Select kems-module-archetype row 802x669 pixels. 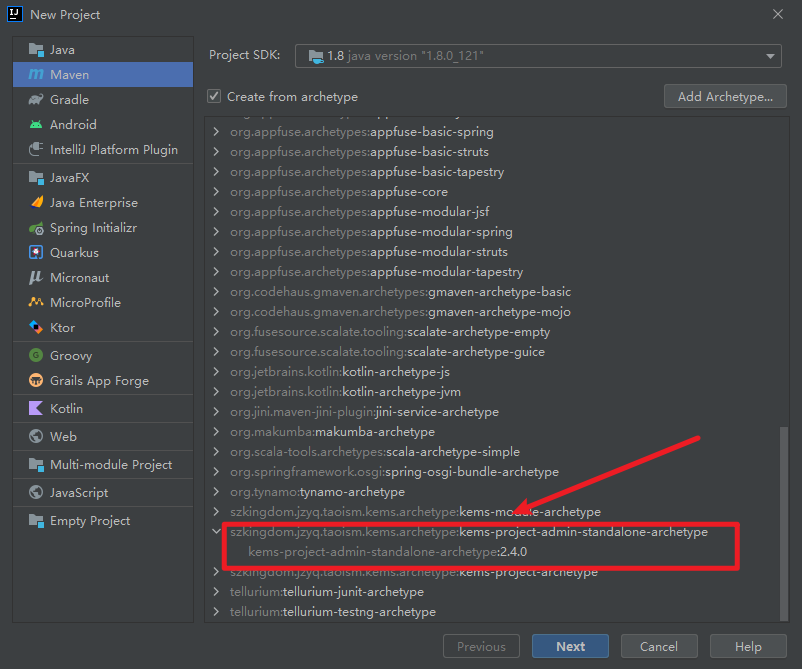point(415,512)
